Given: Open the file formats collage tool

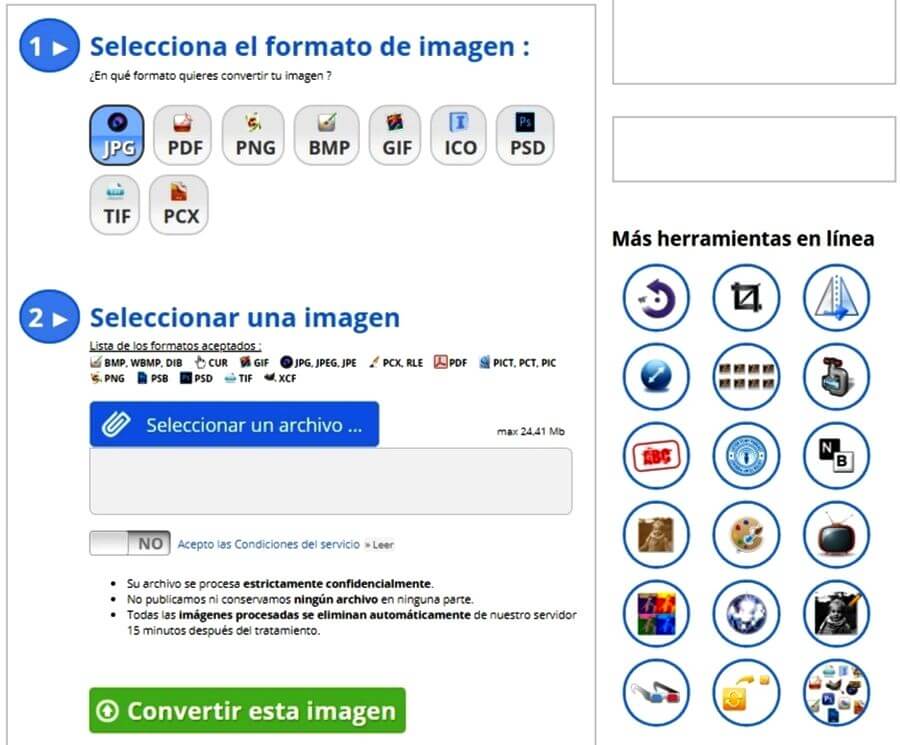Looking at the screenshot, I should pyautogui.click(x=836, y=692).
